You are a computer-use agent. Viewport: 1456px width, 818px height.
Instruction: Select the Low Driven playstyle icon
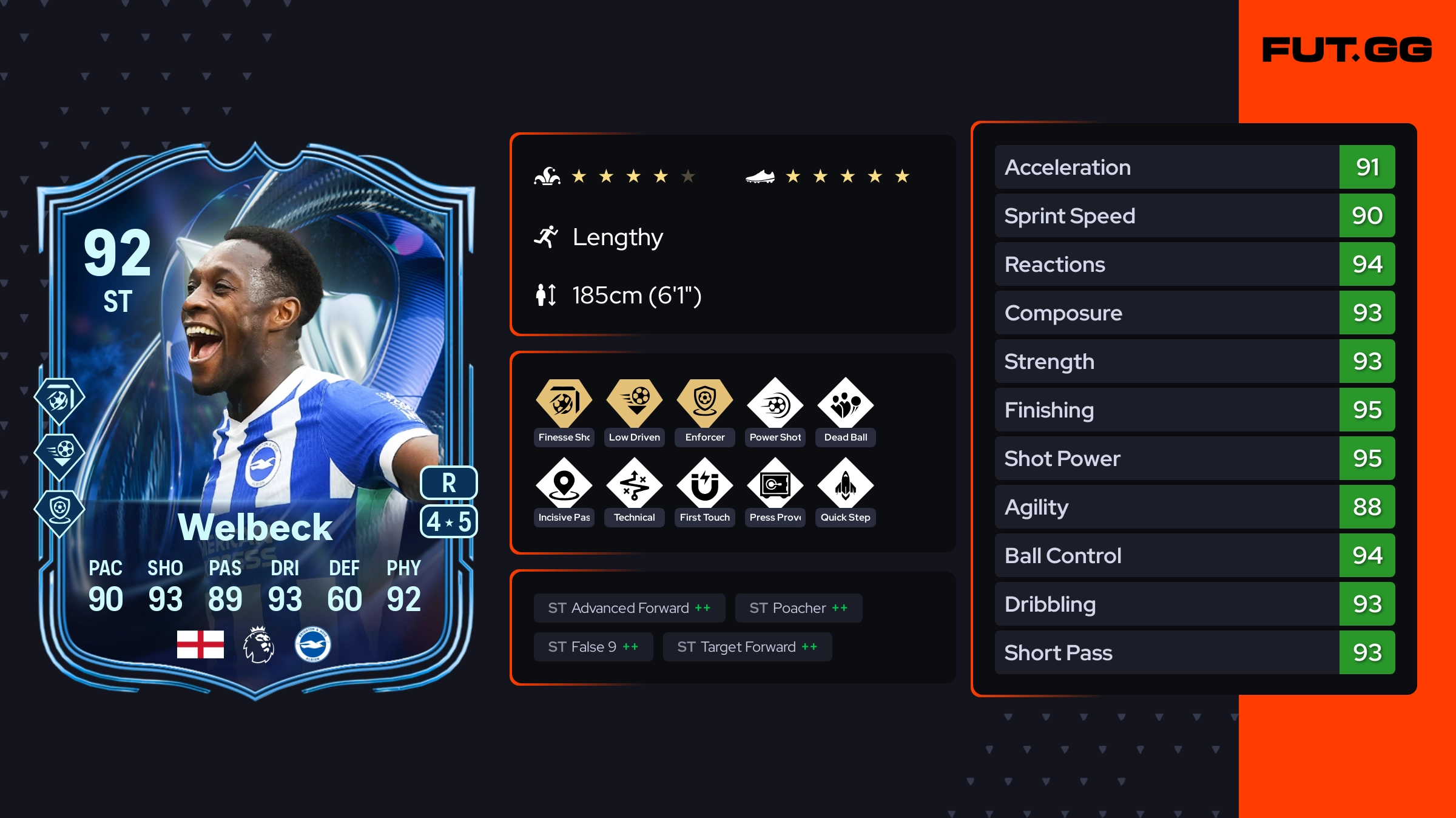[x=634, y=403]
